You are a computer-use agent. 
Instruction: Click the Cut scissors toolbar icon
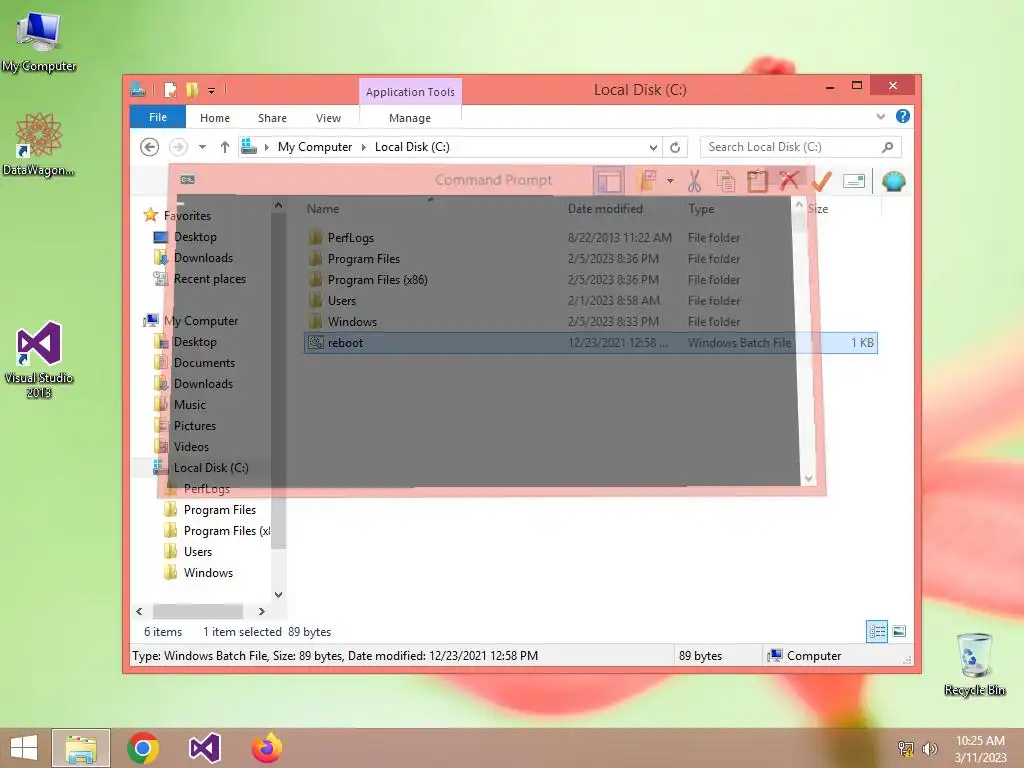pos(694,181)
